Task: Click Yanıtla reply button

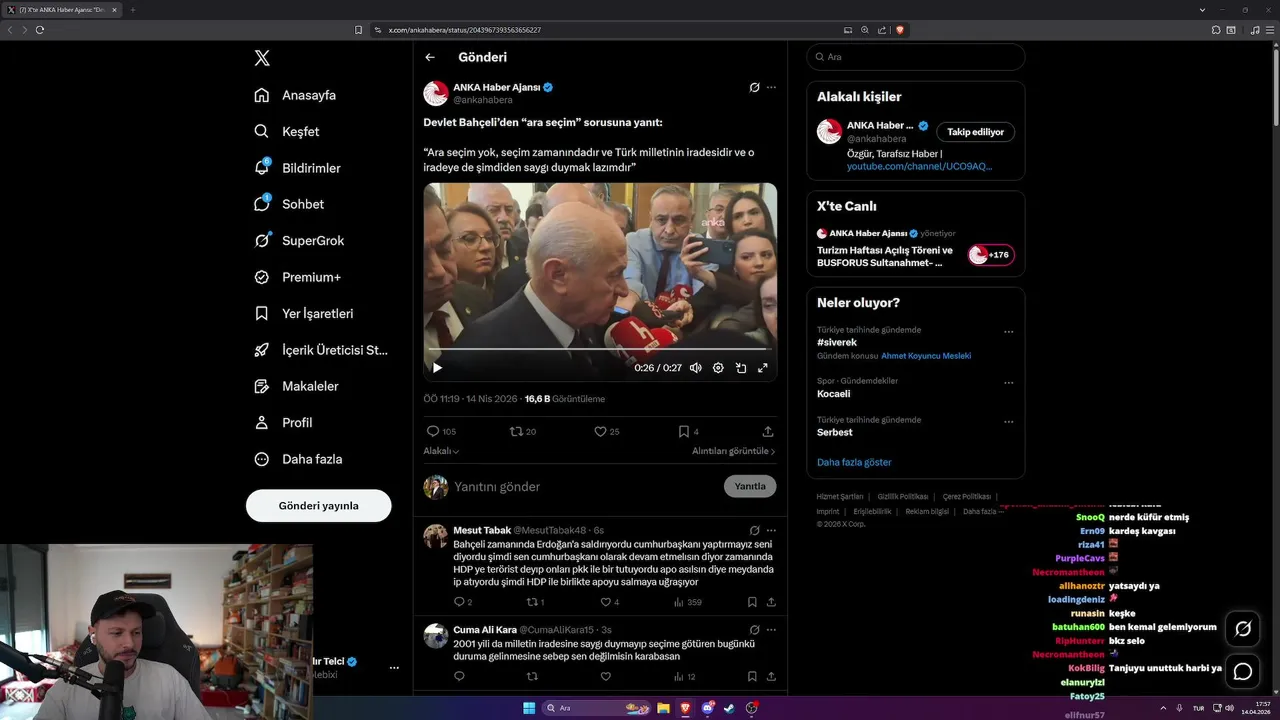Action: coord(750,486)
